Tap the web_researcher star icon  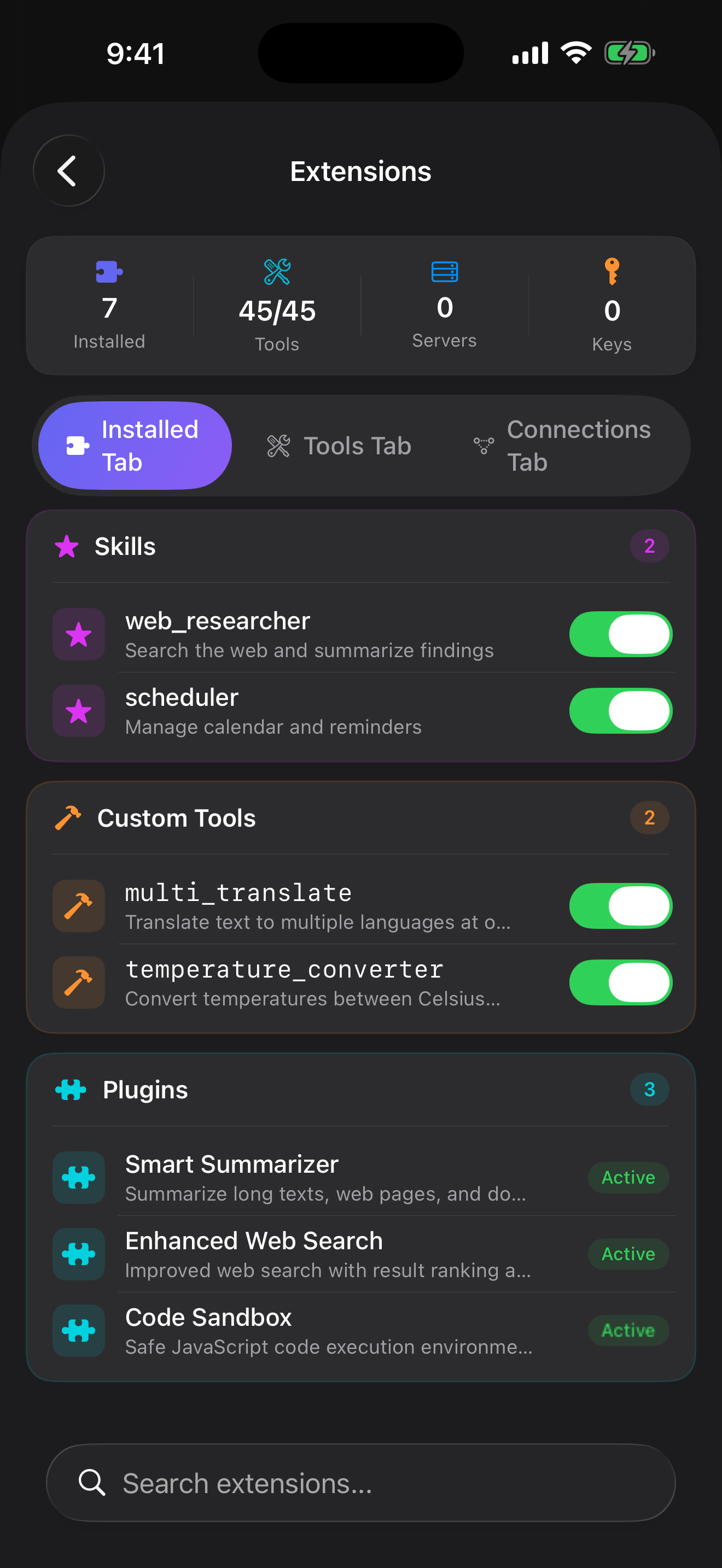tap(79, 634)
